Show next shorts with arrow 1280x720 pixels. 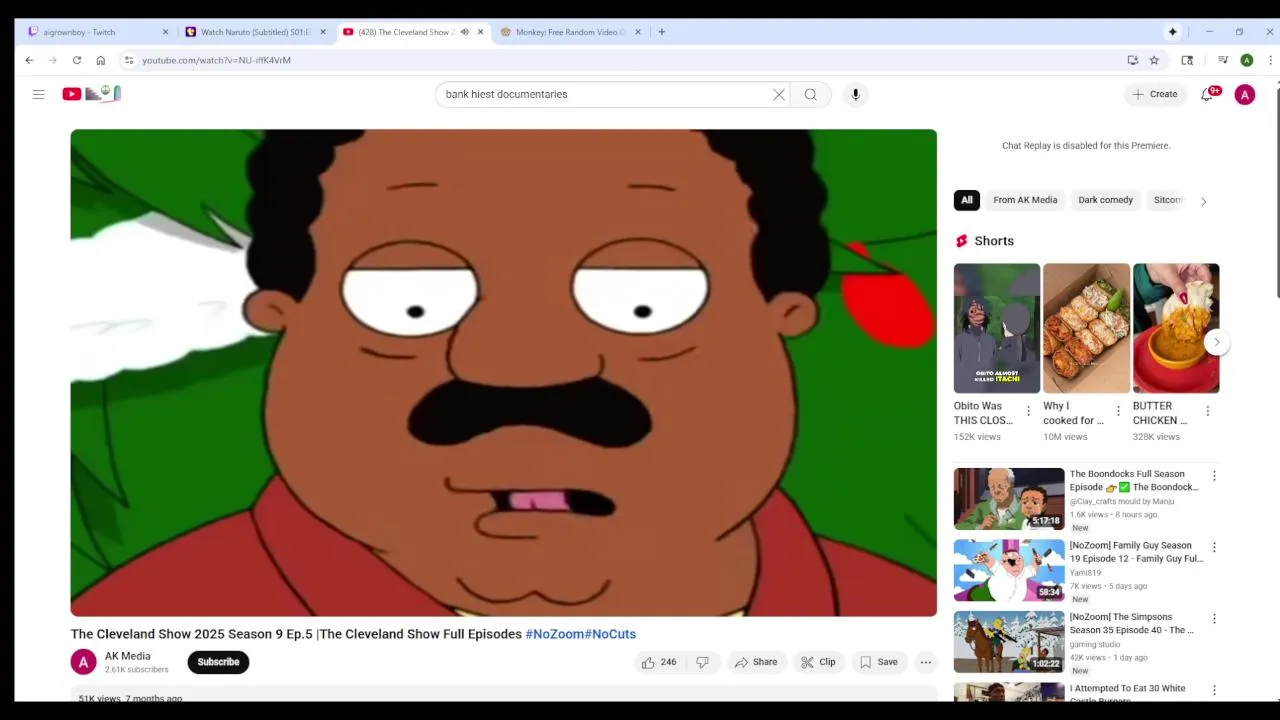(1216, 342)
